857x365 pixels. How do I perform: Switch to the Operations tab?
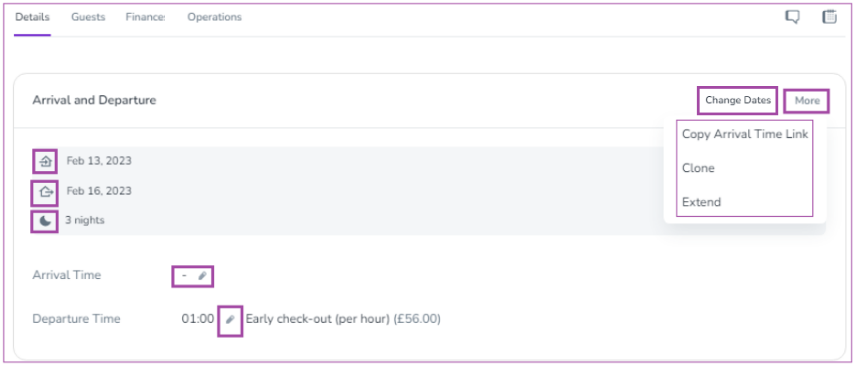click(214, 17)
